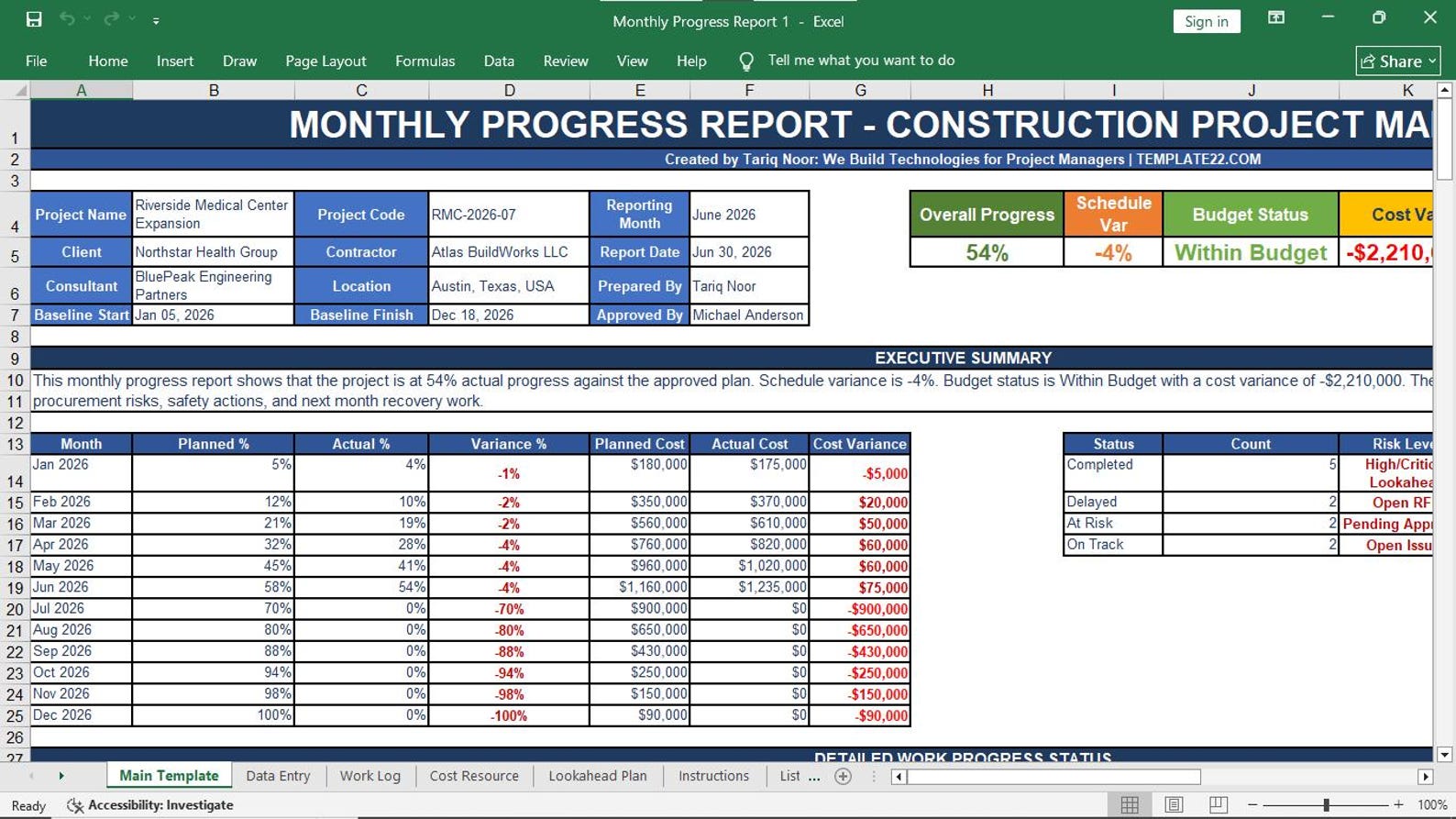Click the Sign in button
The height and width of the screenshot is (819, 1456).
coord(1207,21)
